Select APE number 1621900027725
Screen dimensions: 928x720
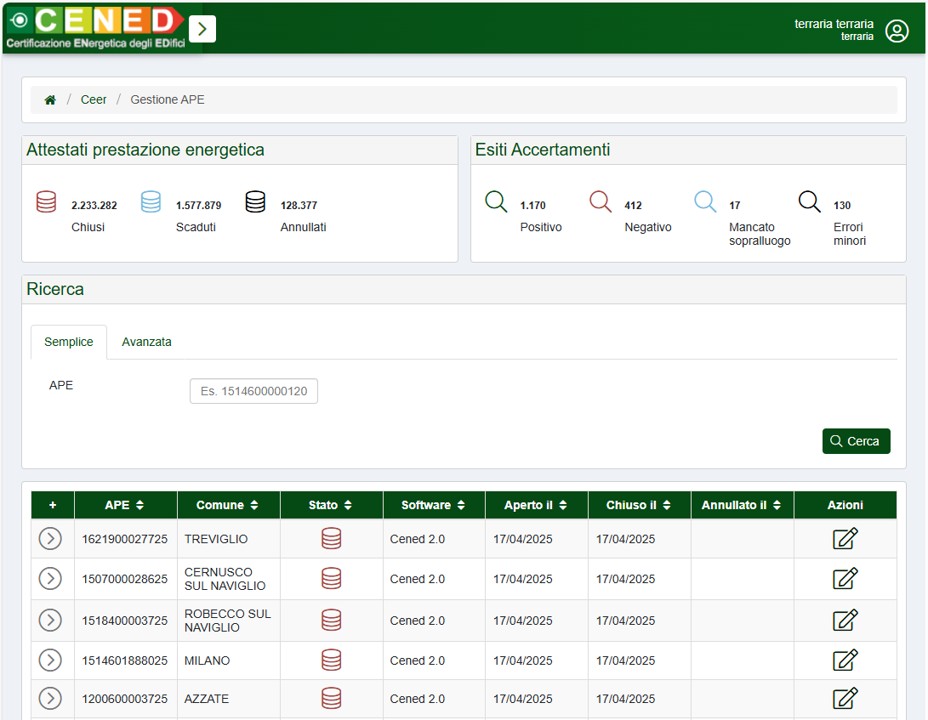click(x=125, y=539)
